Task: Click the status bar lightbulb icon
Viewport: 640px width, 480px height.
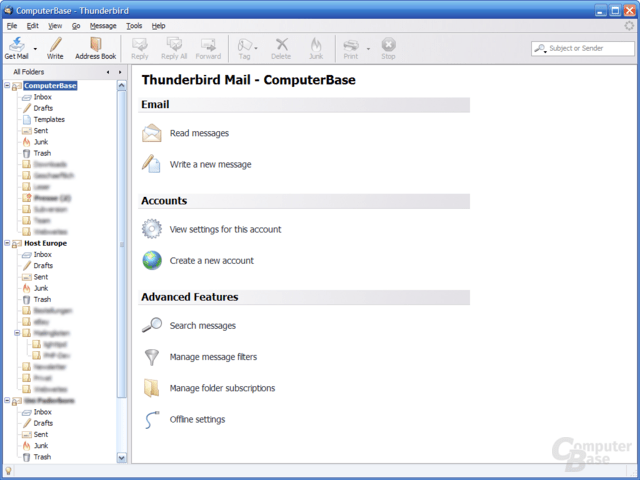Action: point(8,471)
